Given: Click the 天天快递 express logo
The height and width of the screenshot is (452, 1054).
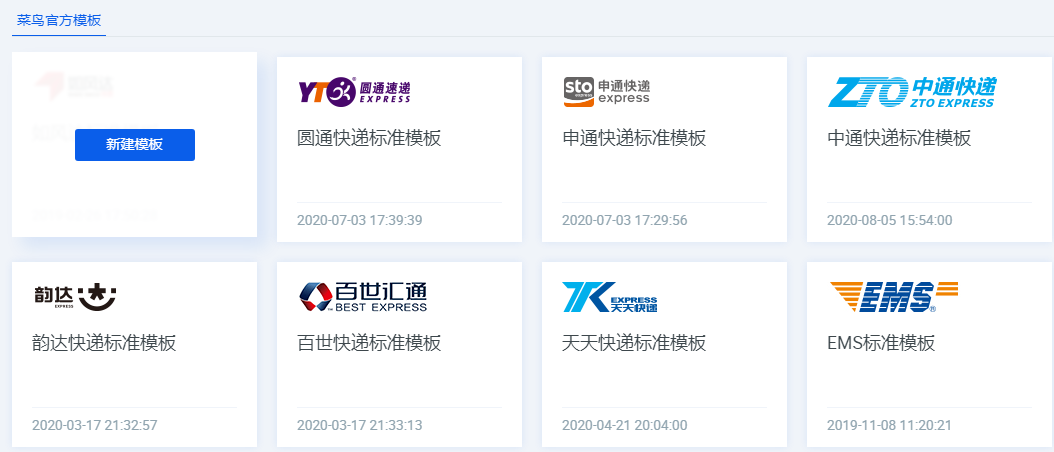Looking at the screenshot, I should pyautogui.click(x=610, y=297).
